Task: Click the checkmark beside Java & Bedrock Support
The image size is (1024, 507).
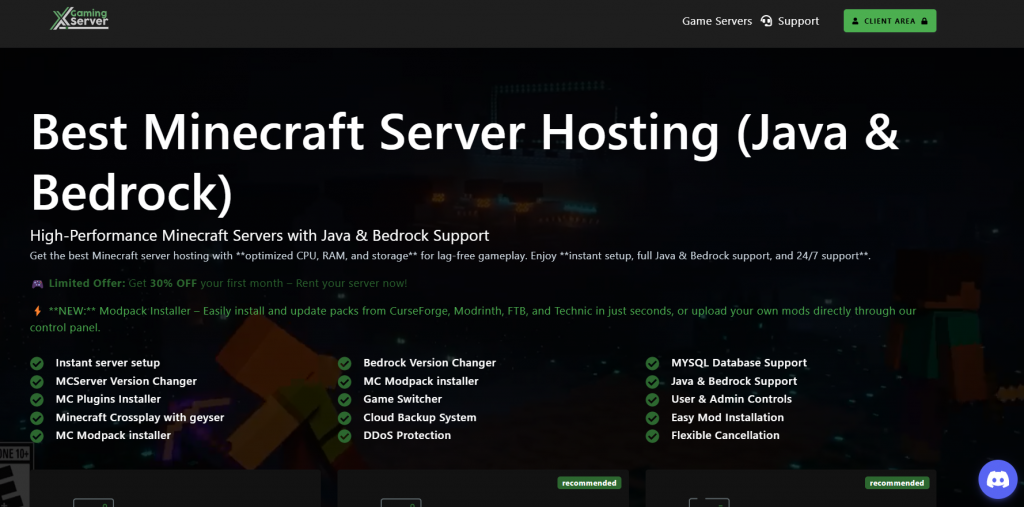Action: click(652, 382)
